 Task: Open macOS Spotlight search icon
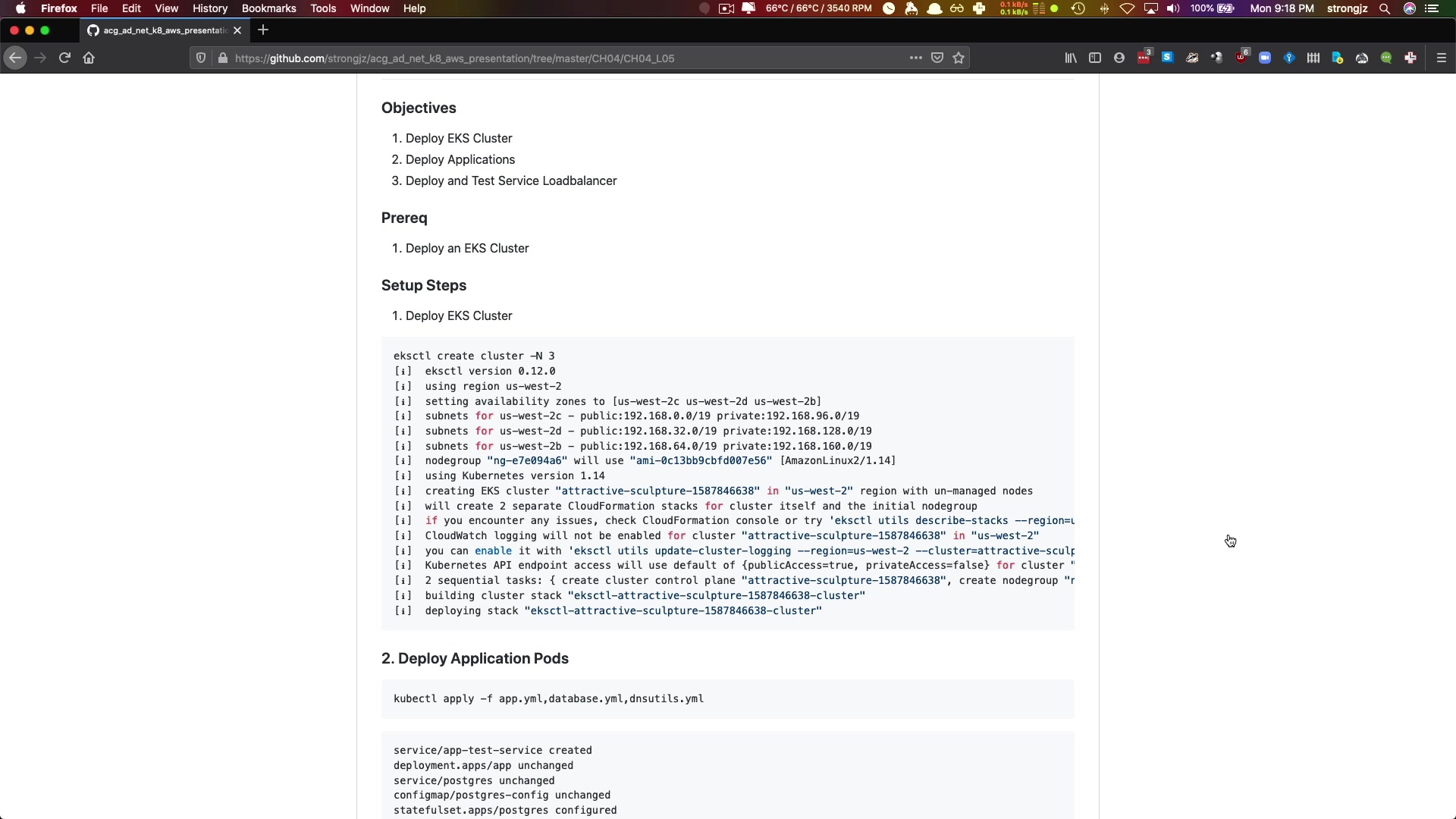coord(1385,8)
